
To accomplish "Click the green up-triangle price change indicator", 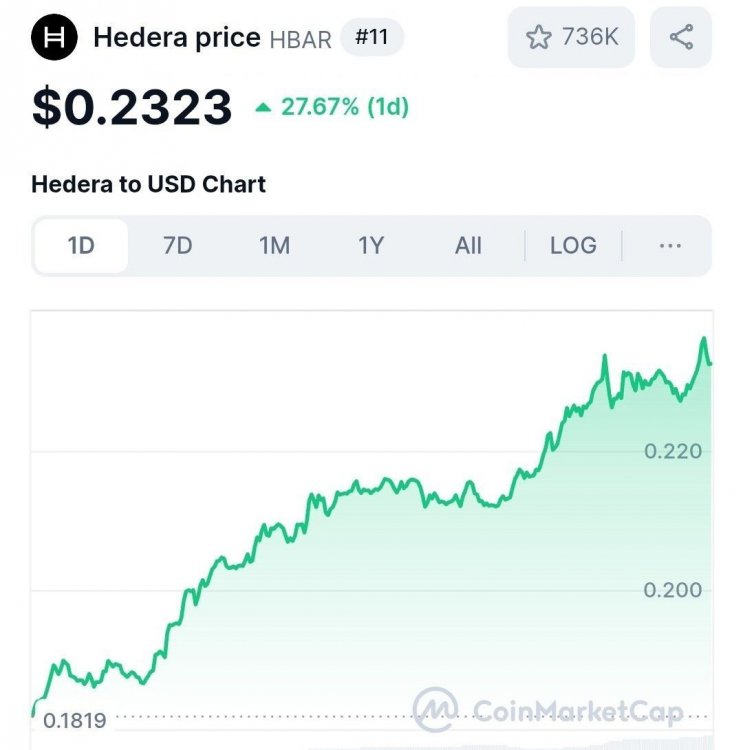I will pos(263,107).
